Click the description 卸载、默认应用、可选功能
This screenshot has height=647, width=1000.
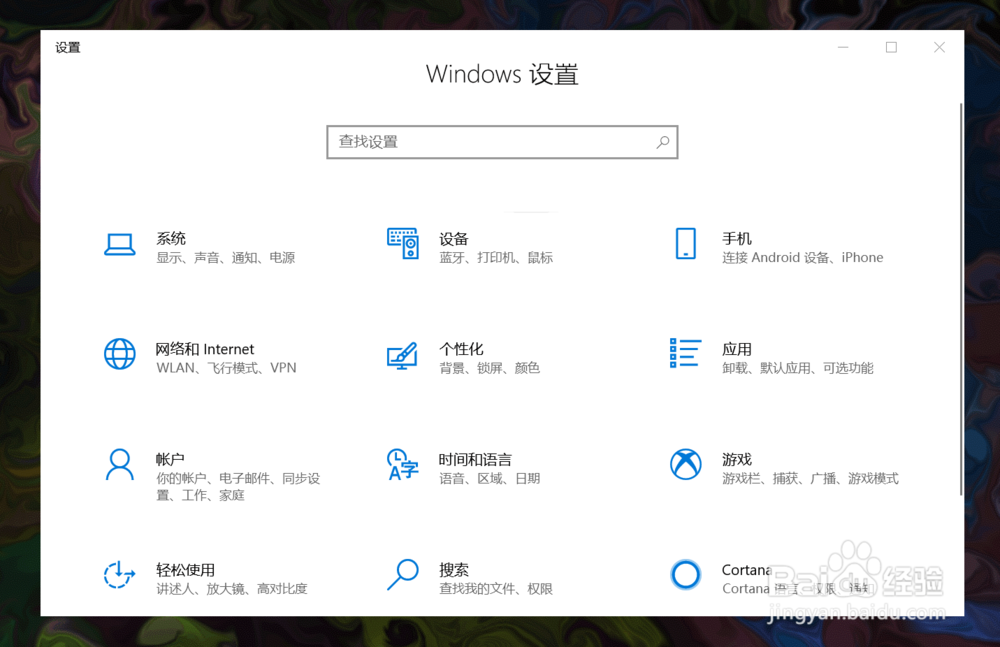(x=798, y=368)
